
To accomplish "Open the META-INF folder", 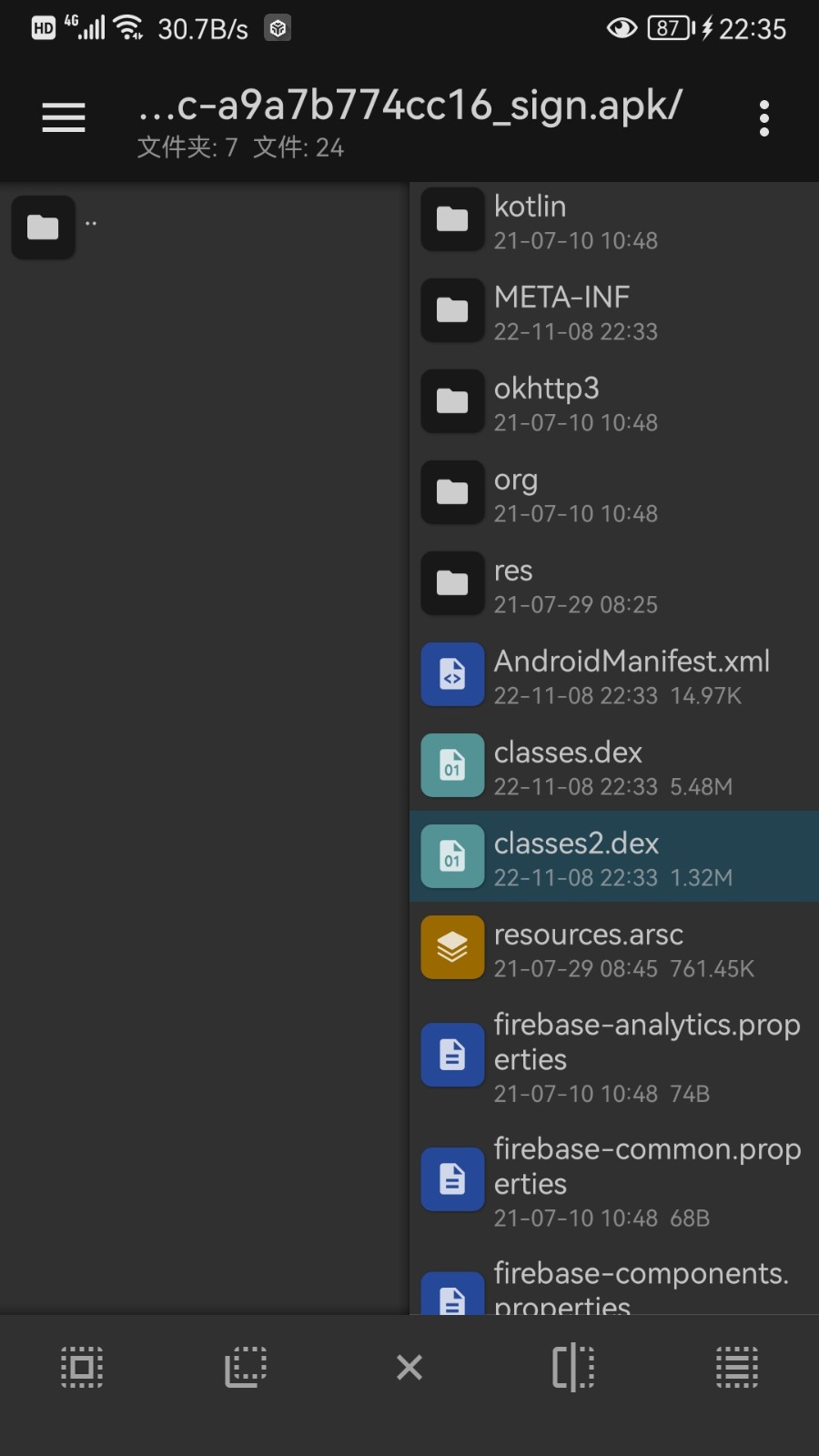I will click(x=613, y=312).
